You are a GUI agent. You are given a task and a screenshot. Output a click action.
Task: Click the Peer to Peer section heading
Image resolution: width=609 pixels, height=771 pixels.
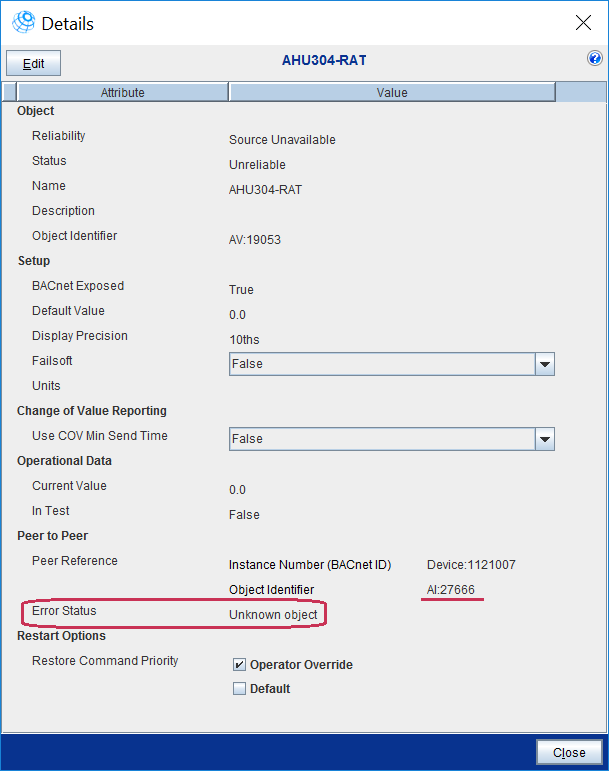point(53,535)
